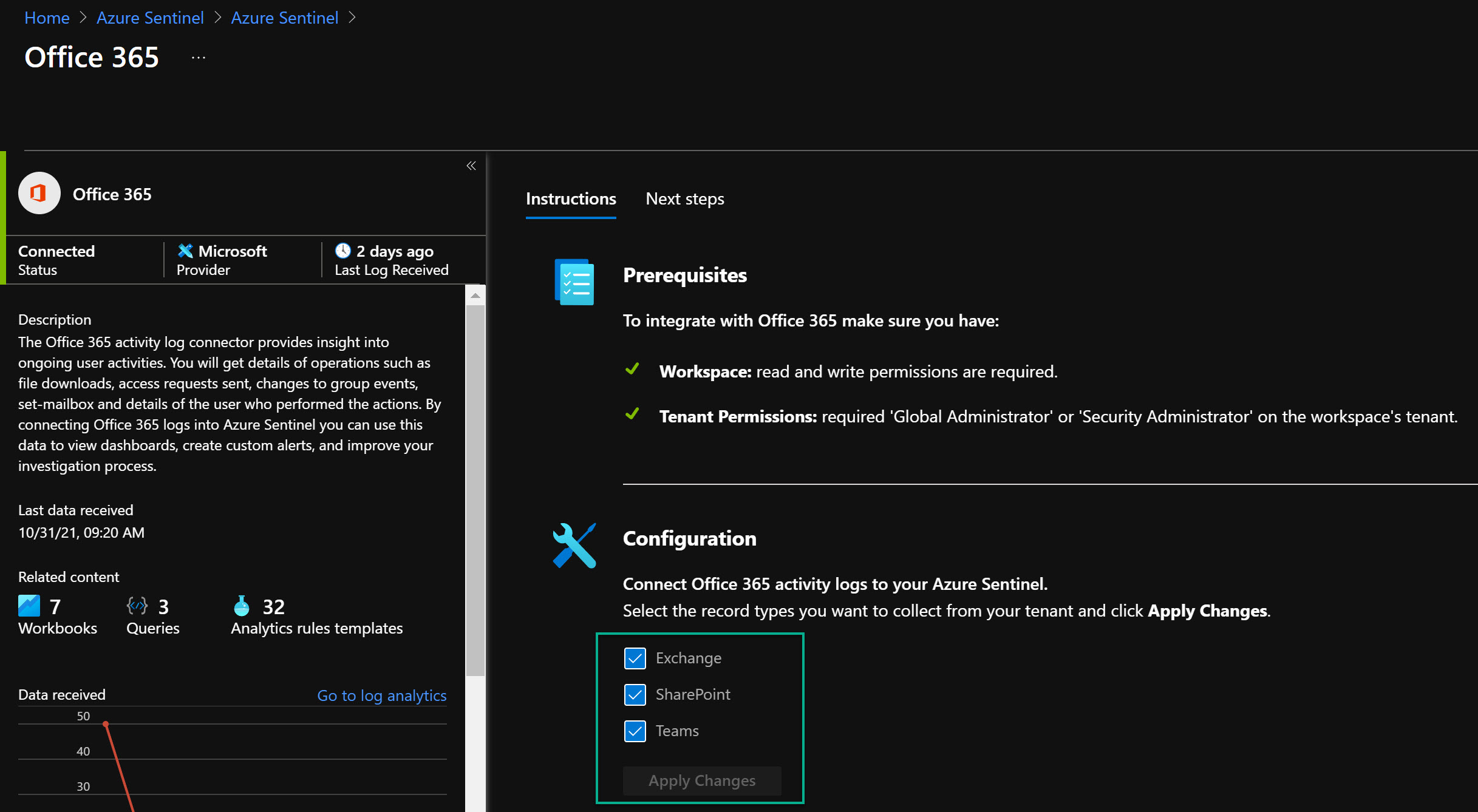The width and height of the screenshot is (1478, 812).
Task: Click the Analytics rules flask icon
Action: [242, 606]
